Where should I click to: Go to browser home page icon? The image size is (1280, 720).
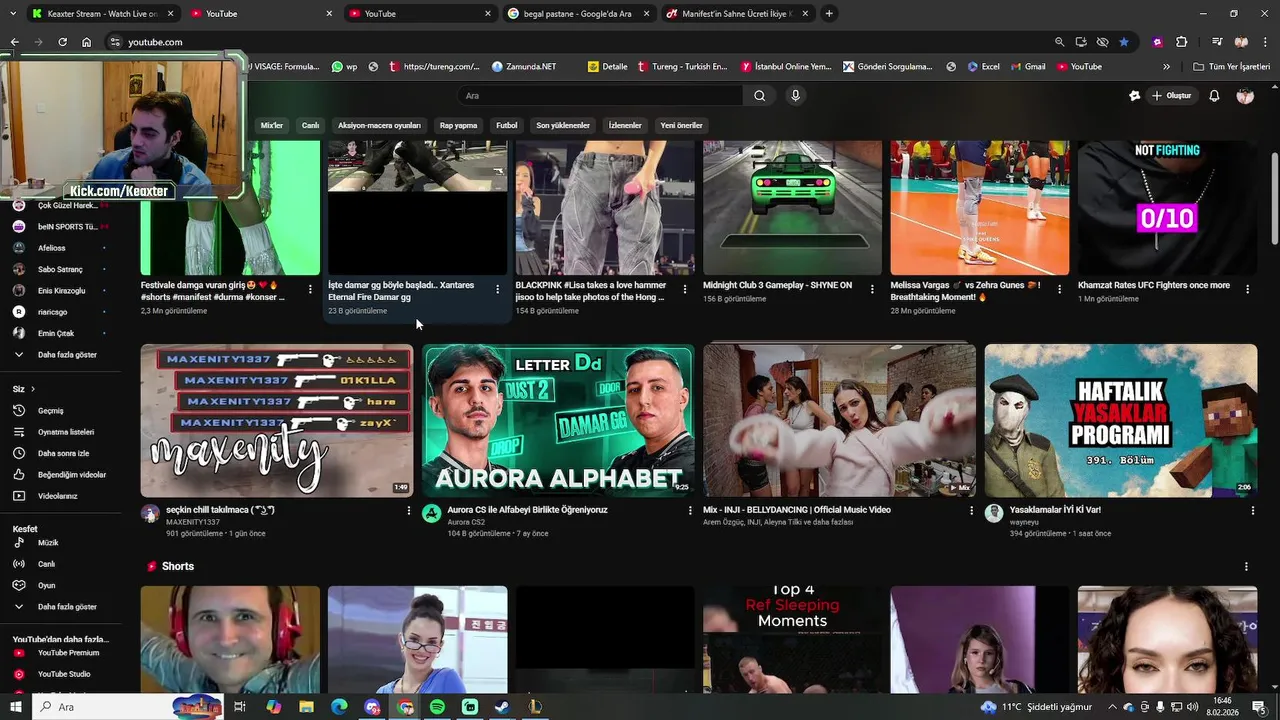(x=86, y=42)
